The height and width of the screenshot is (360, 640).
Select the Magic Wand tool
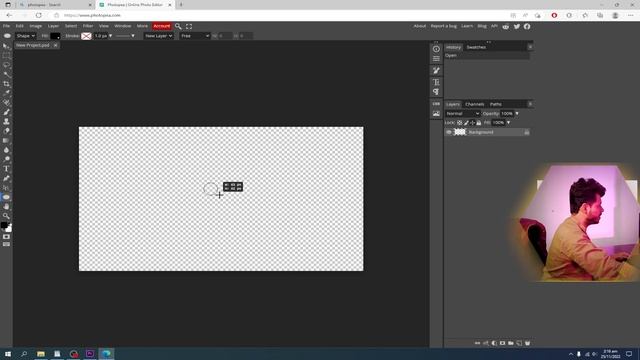pos(6,75)
